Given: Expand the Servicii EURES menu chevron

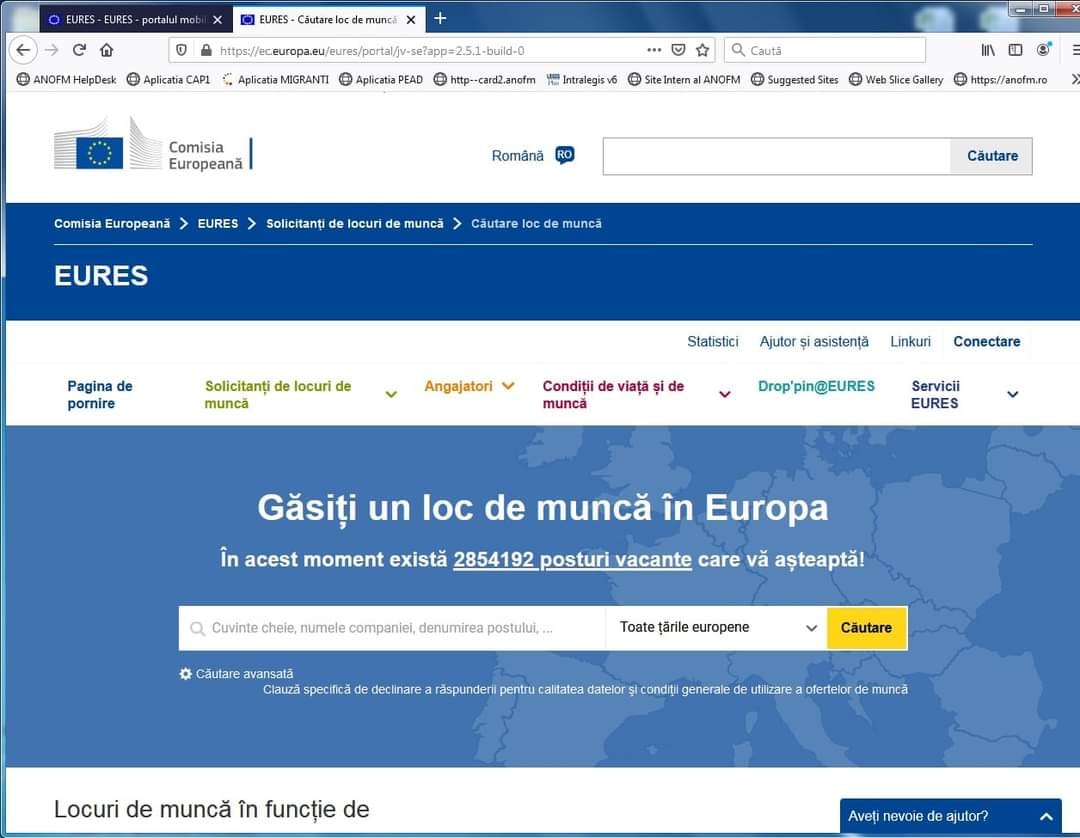Looking at the screenshot, I should (1012, 395).
